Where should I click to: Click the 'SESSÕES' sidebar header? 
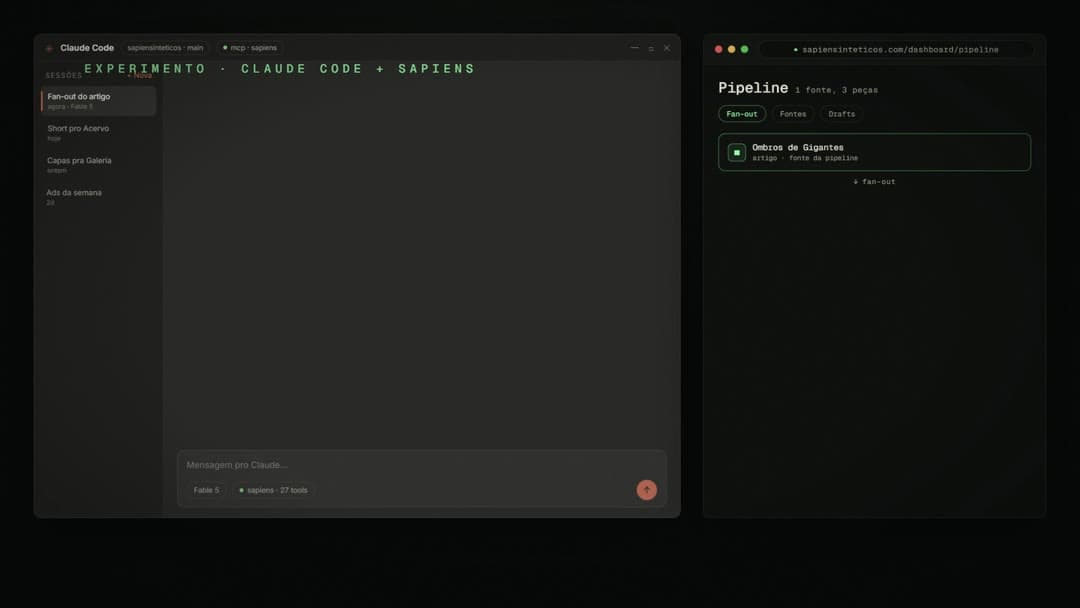[x=64, y=76]
